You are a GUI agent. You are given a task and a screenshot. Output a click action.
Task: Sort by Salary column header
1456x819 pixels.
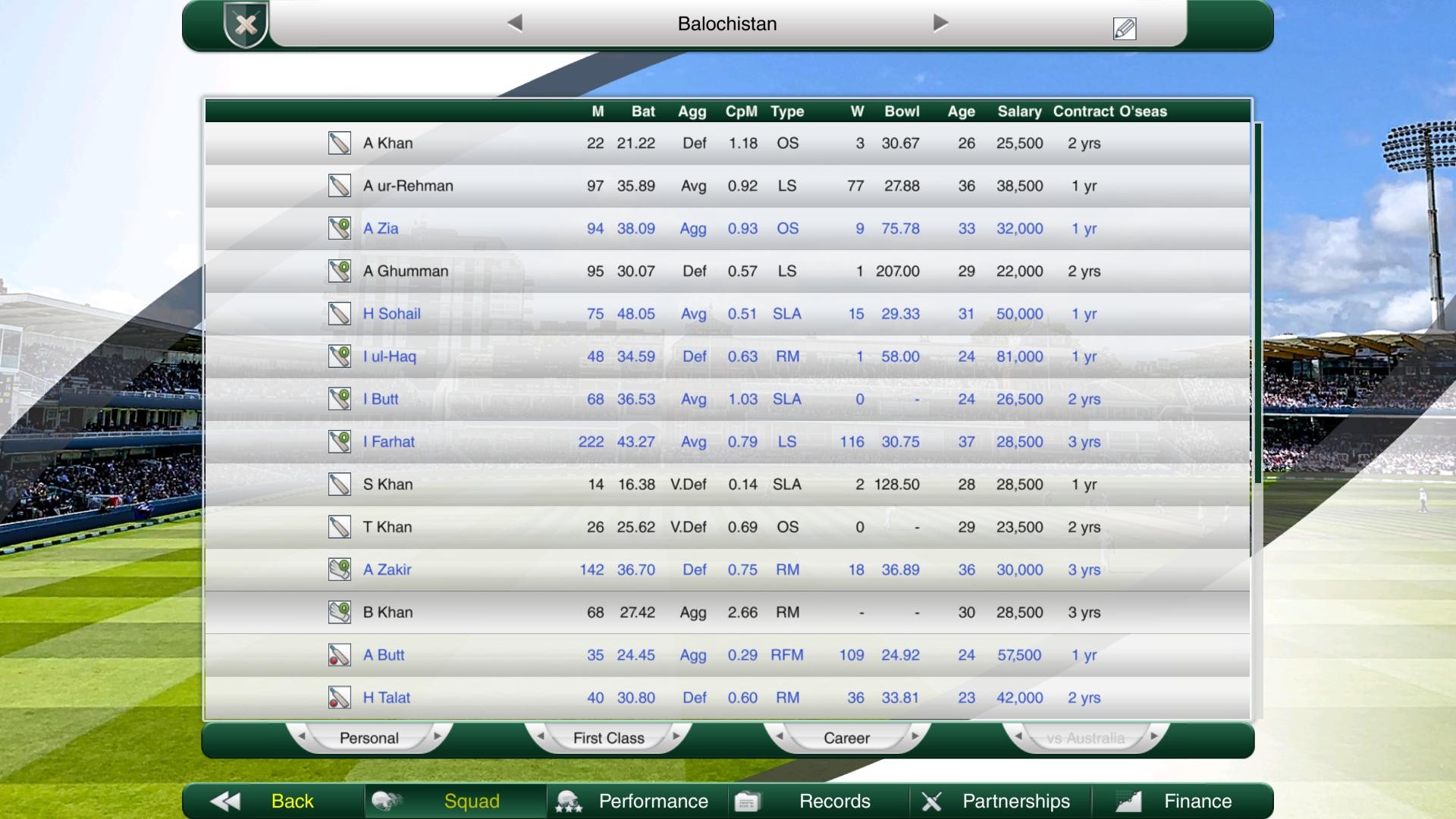pos(1019,111)
